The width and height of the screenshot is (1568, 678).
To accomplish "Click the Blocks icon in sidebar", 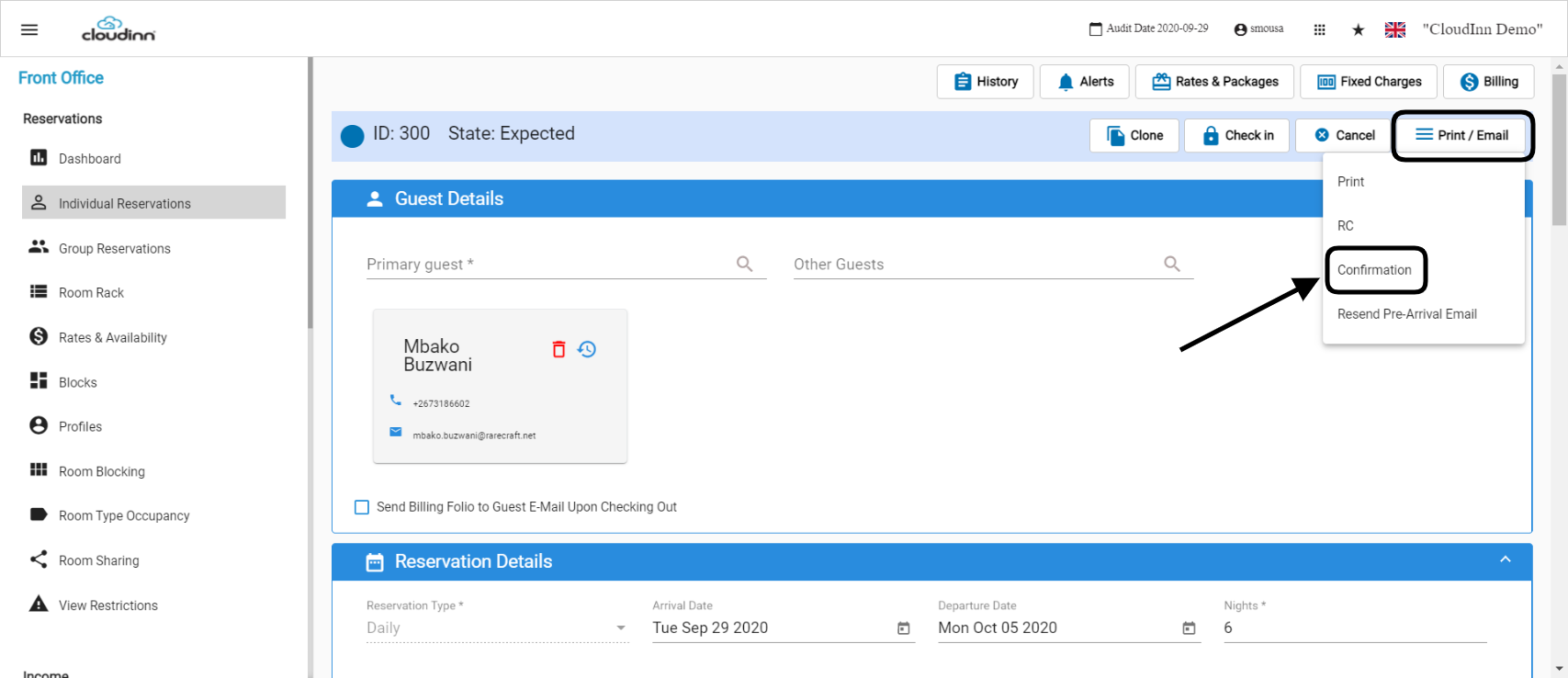I will pos(39,381).
